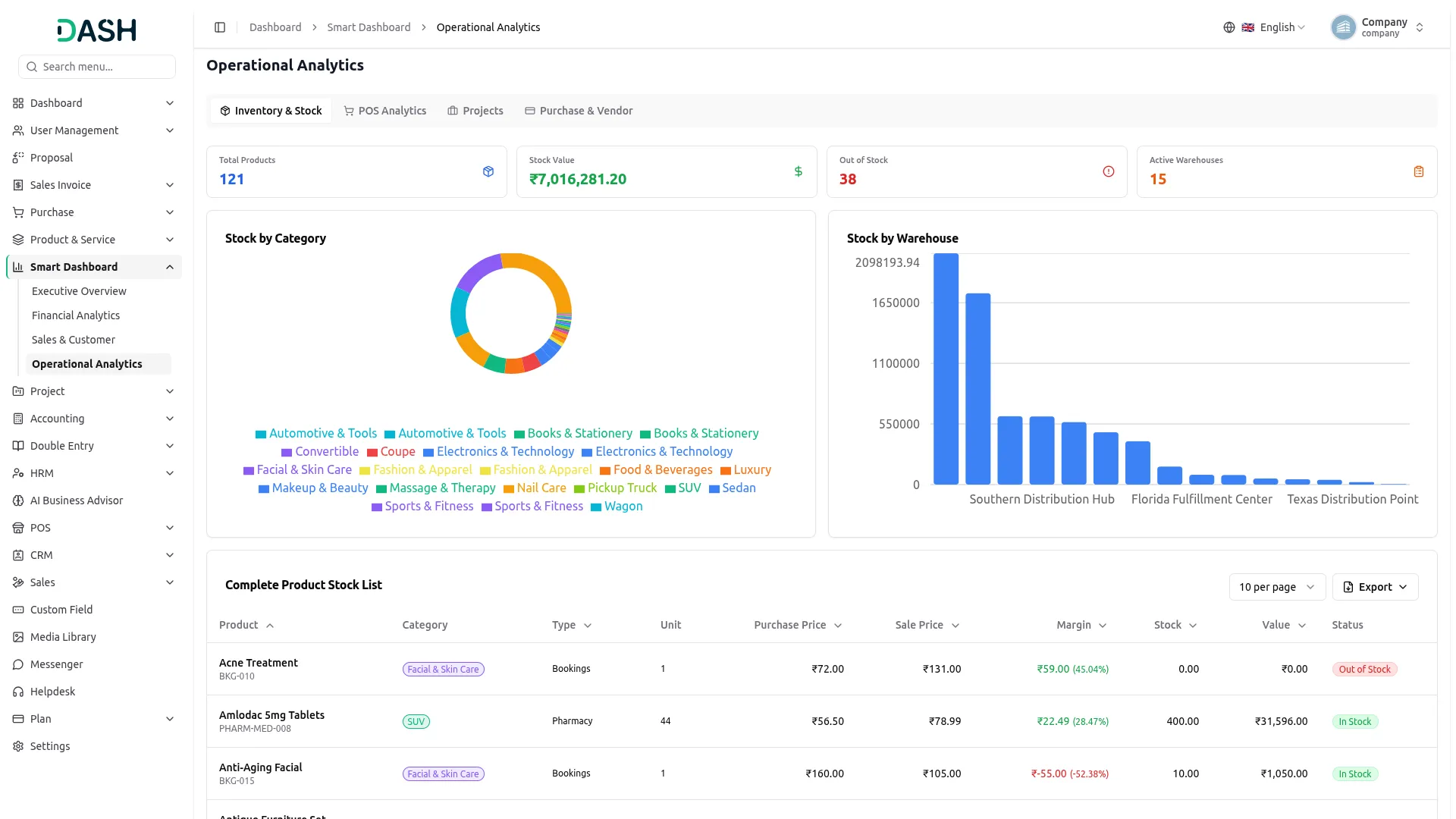This screenshot has width=1456, height=819.
Task: Expand the Sales Invoice chevron
Action: (170, 185)
